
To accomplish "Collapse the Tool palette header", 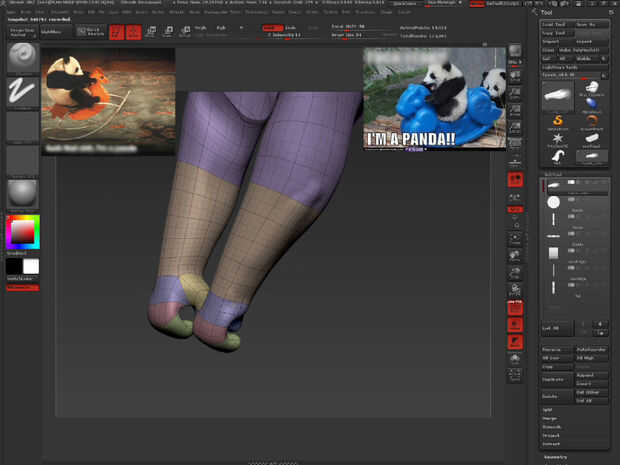I will (x=548, y=13).
